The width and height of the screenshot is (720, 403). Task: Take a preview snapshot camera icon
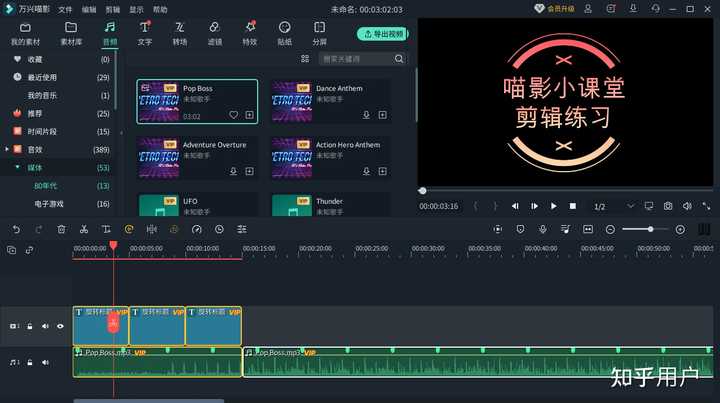668,206
